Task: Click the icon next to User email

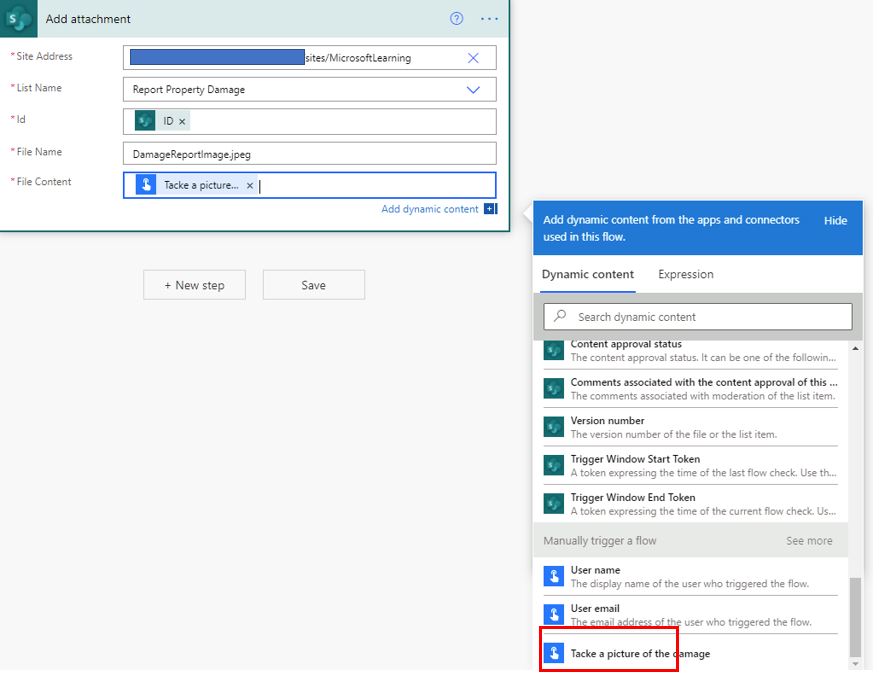Action: 554,614
